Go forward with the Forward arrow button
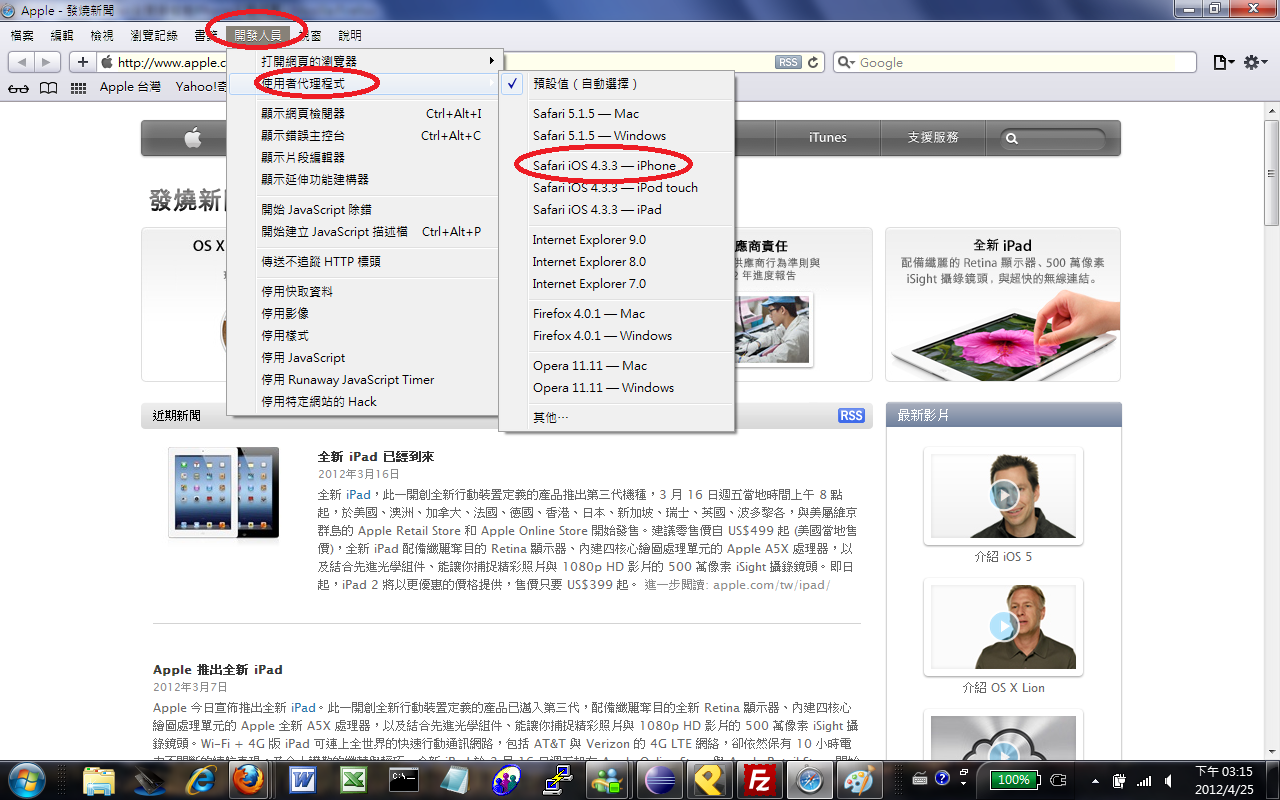Viewport: 1280px width, 800px height. [48, 62]
